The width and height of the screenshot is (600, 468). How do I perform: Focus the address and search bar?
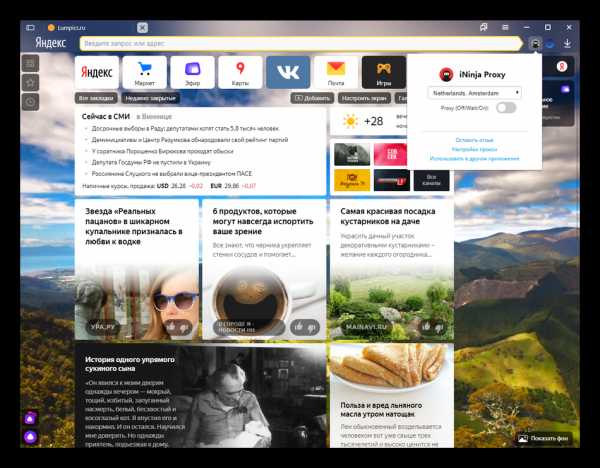tap(301, 43)
